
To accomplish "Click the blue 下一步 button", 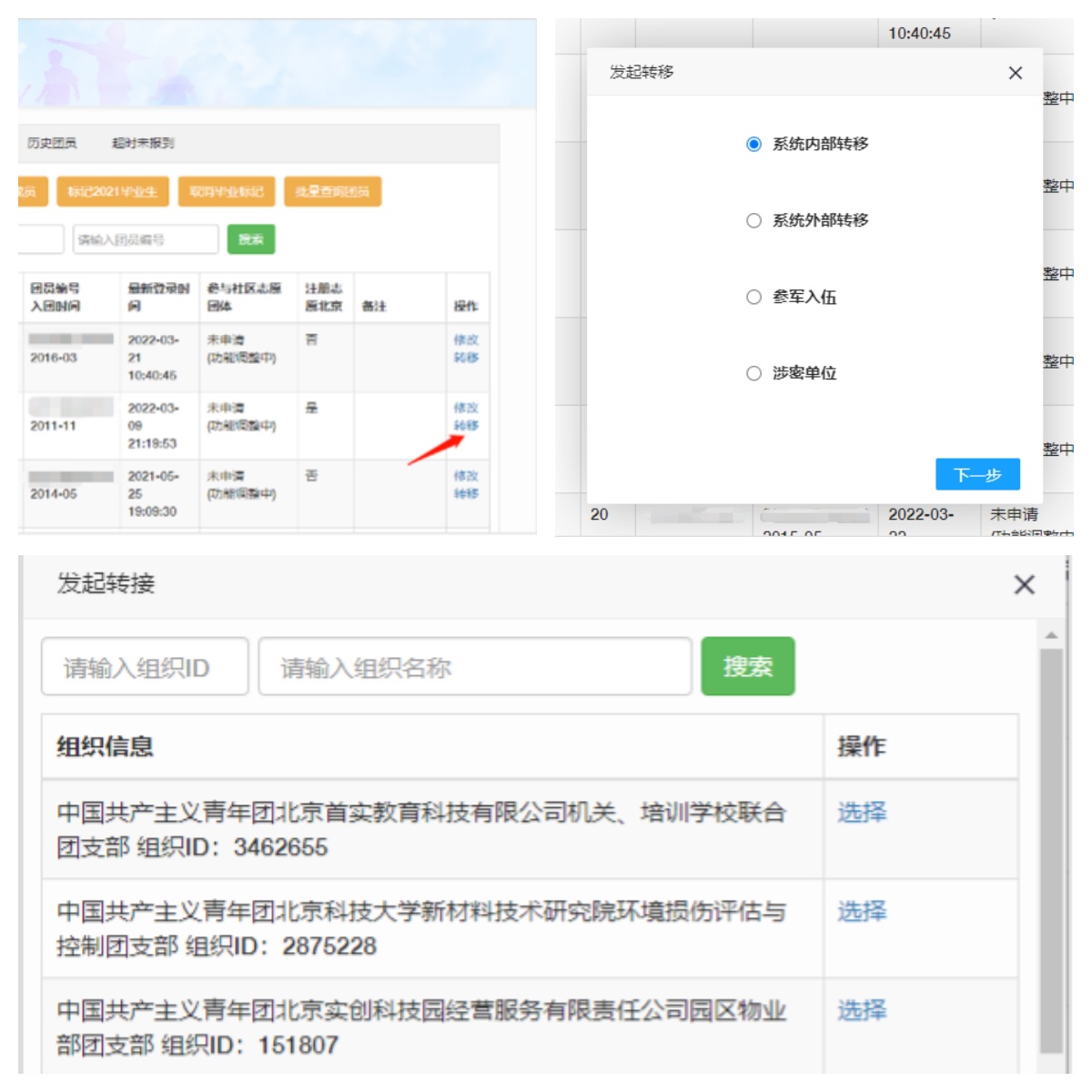I will pyautogui.click(x=977, y=474).
